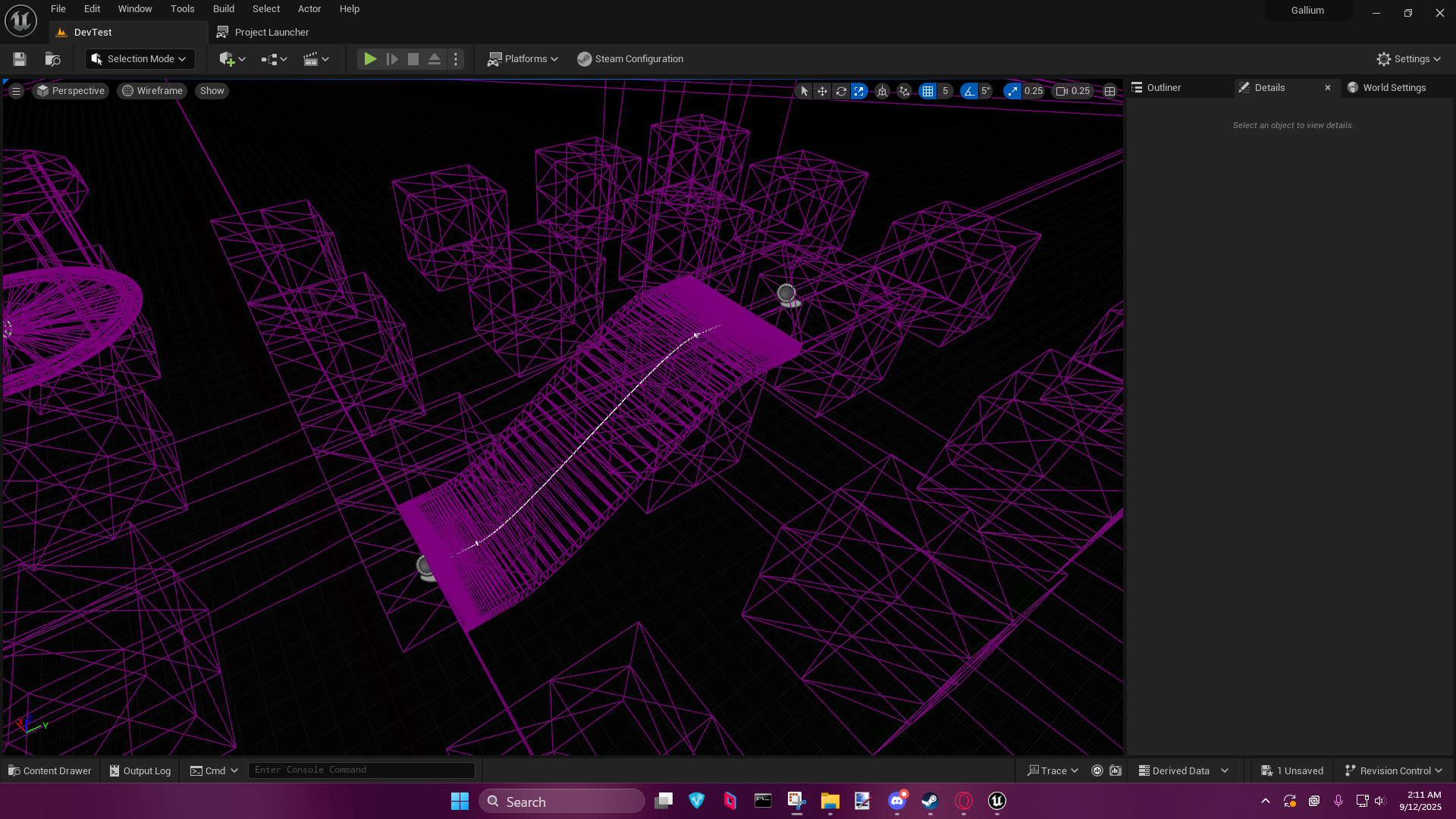
Task: Adjust the camera speed 0.25 control
Action: [1072, 91]
